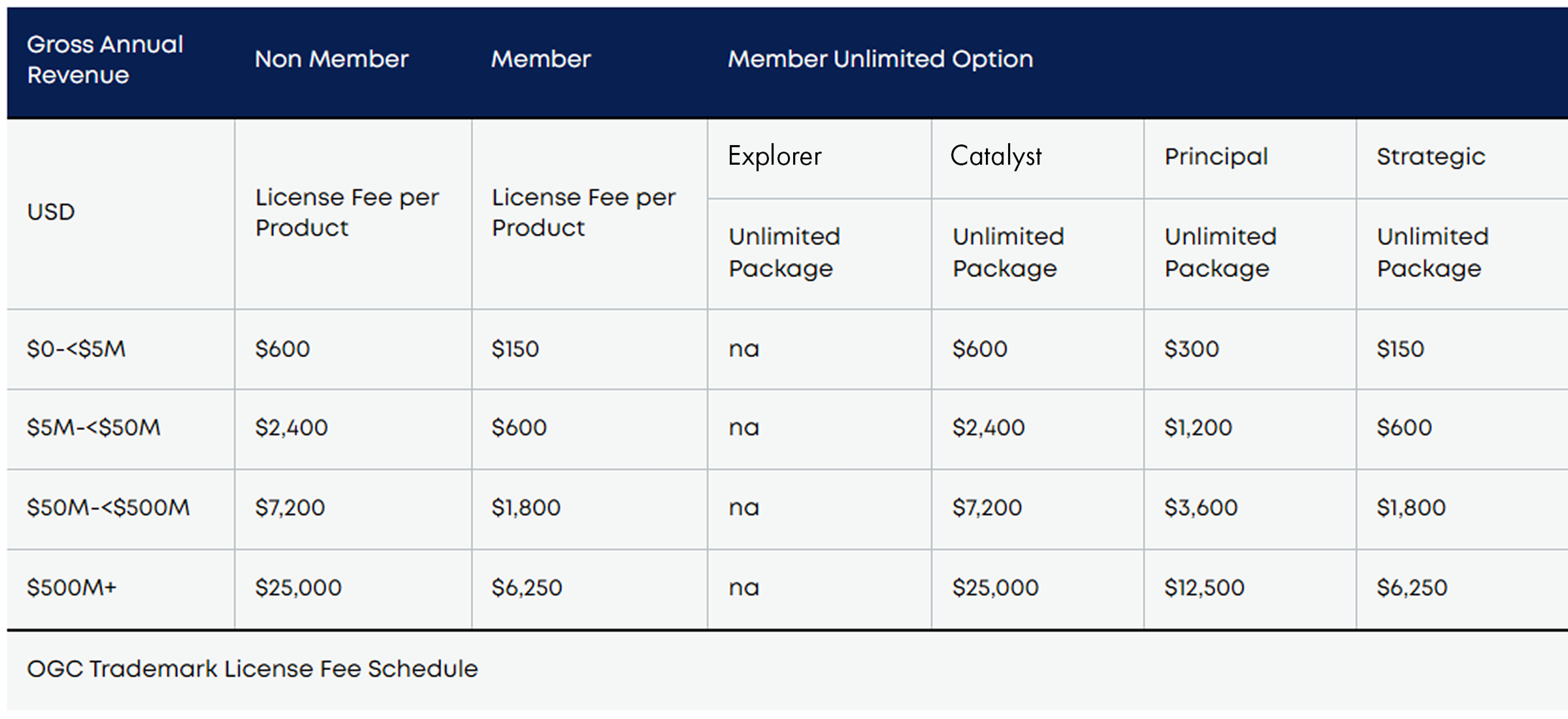Click the $0-<$5M revenue row label

(76, 349)
